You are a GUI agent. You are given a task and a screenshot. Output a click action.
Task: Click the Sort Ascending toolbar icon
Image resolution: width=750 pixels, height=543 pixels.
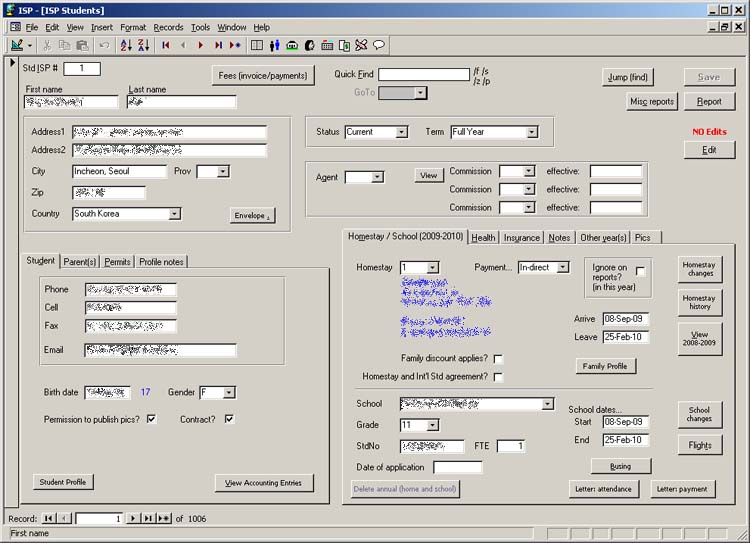(126, 45)
